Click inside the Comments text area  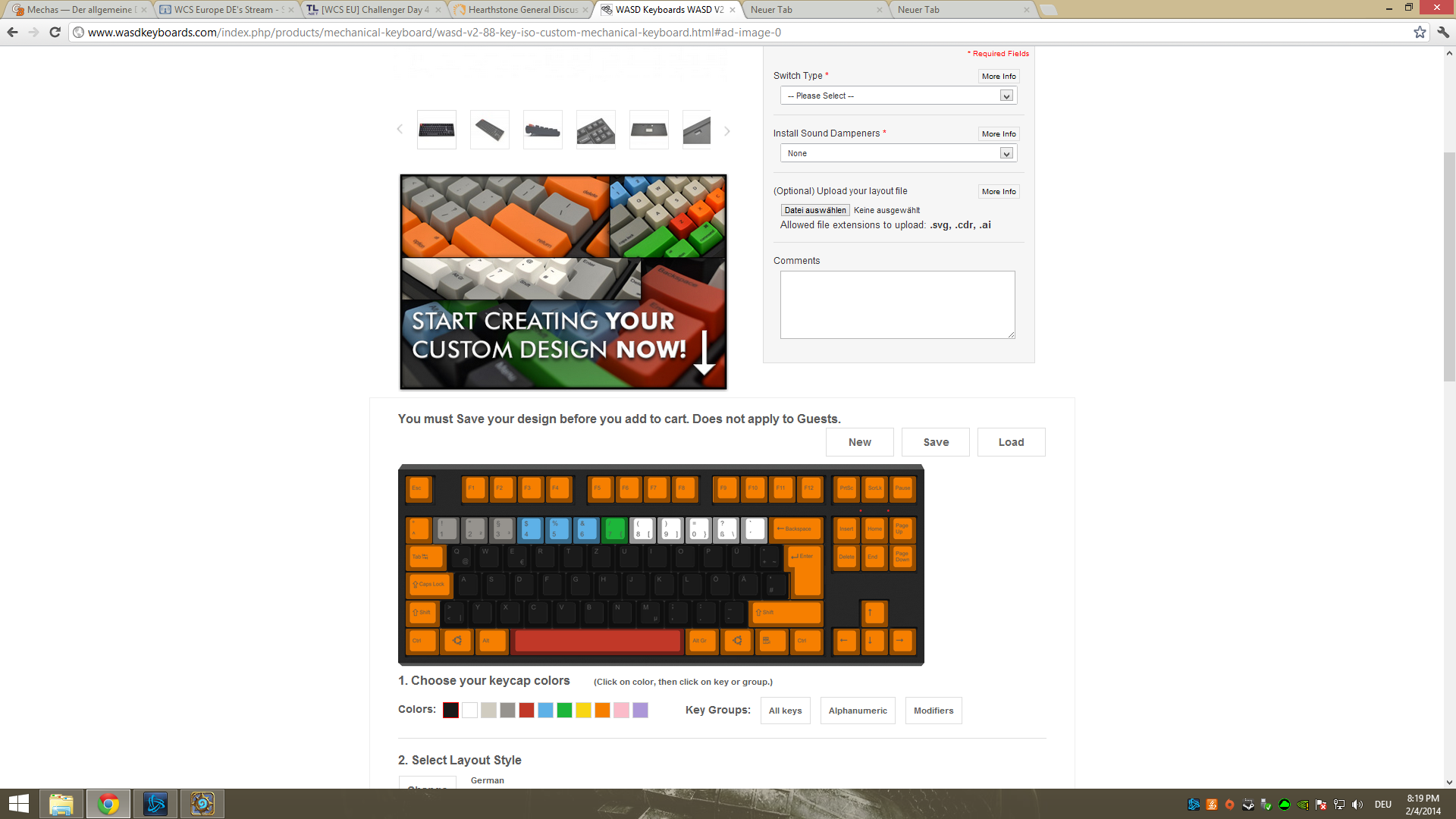click(897, 304)
